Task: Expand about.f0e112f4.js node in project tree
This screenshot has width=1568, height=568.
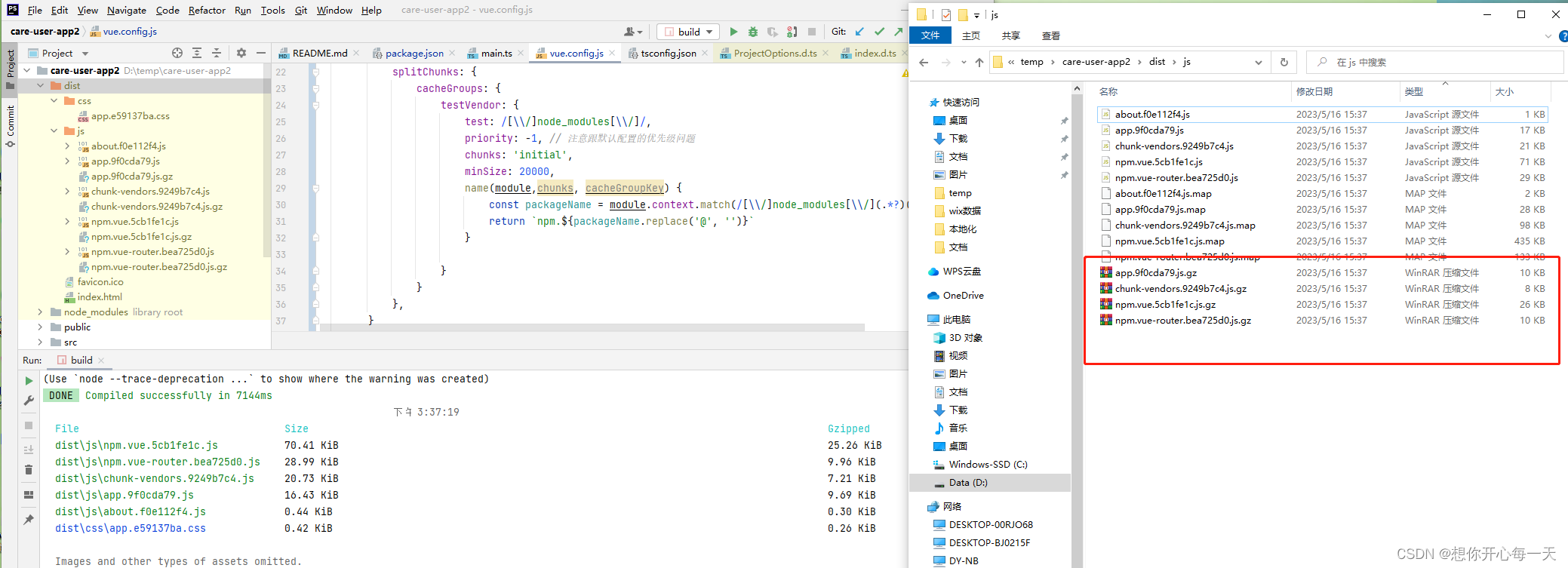Action: 68,146
